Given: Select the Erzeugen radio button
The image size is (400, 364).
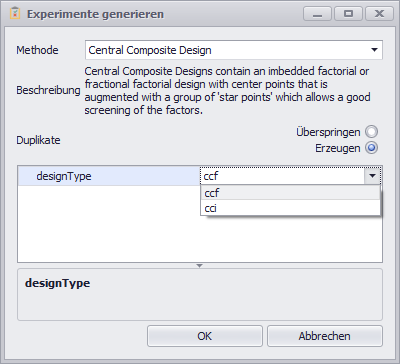Looking at the screenshot, I should pyautogui.click(x=371, y=148).
